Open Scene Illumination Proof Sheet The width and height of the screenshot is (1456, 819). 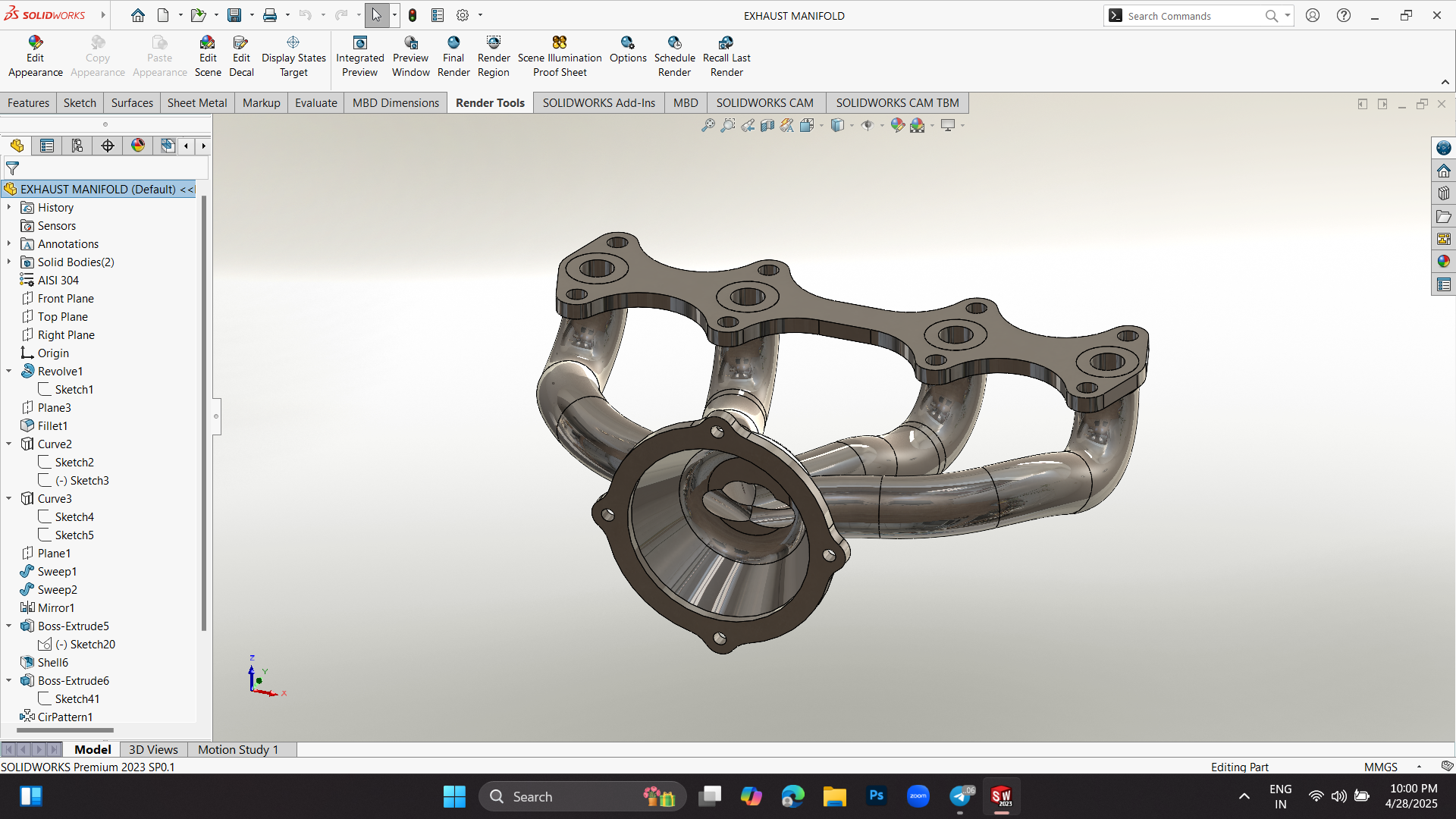point(559,42)
